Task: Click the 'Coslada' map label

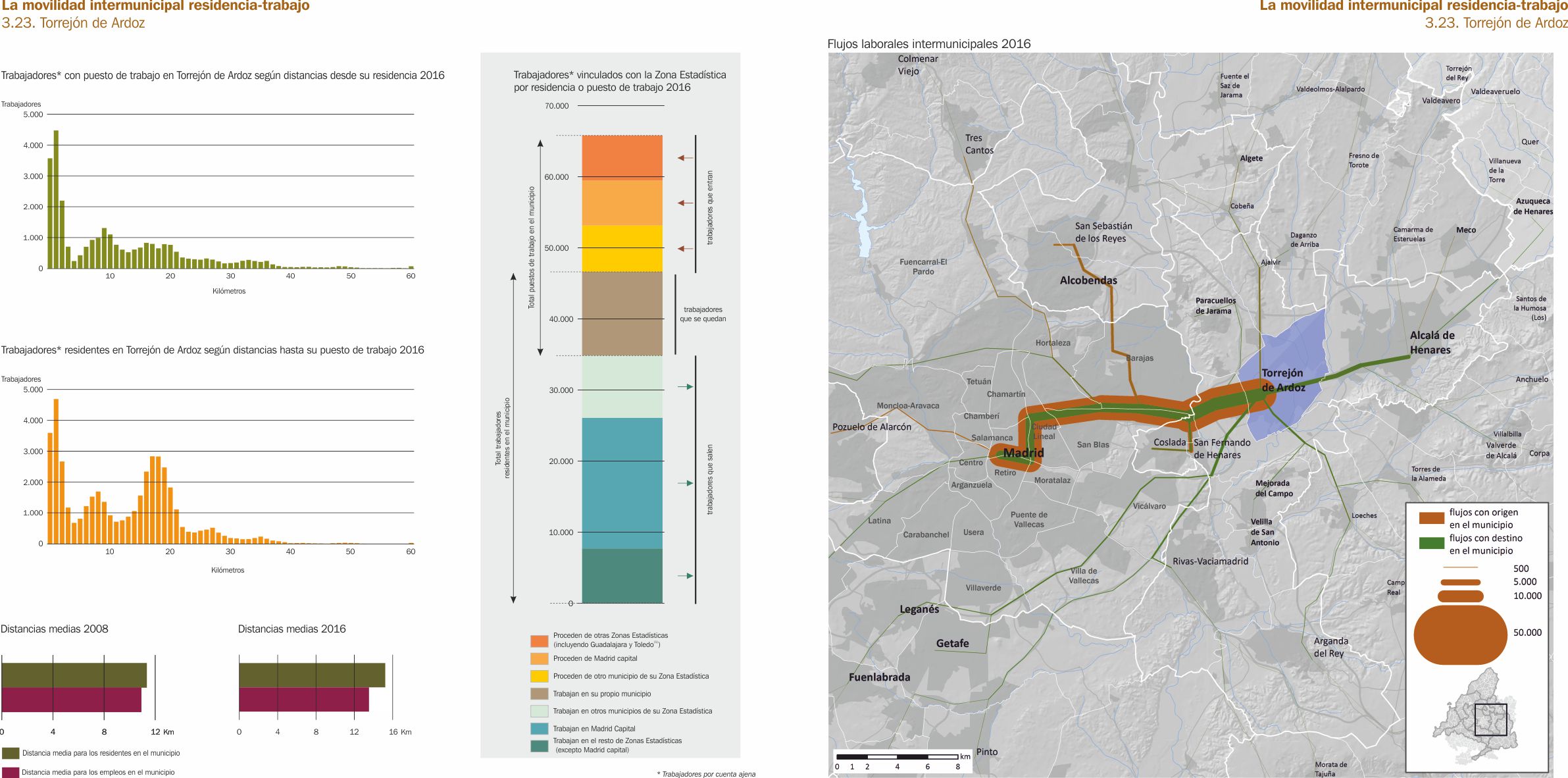Action: pos(1169,442)
